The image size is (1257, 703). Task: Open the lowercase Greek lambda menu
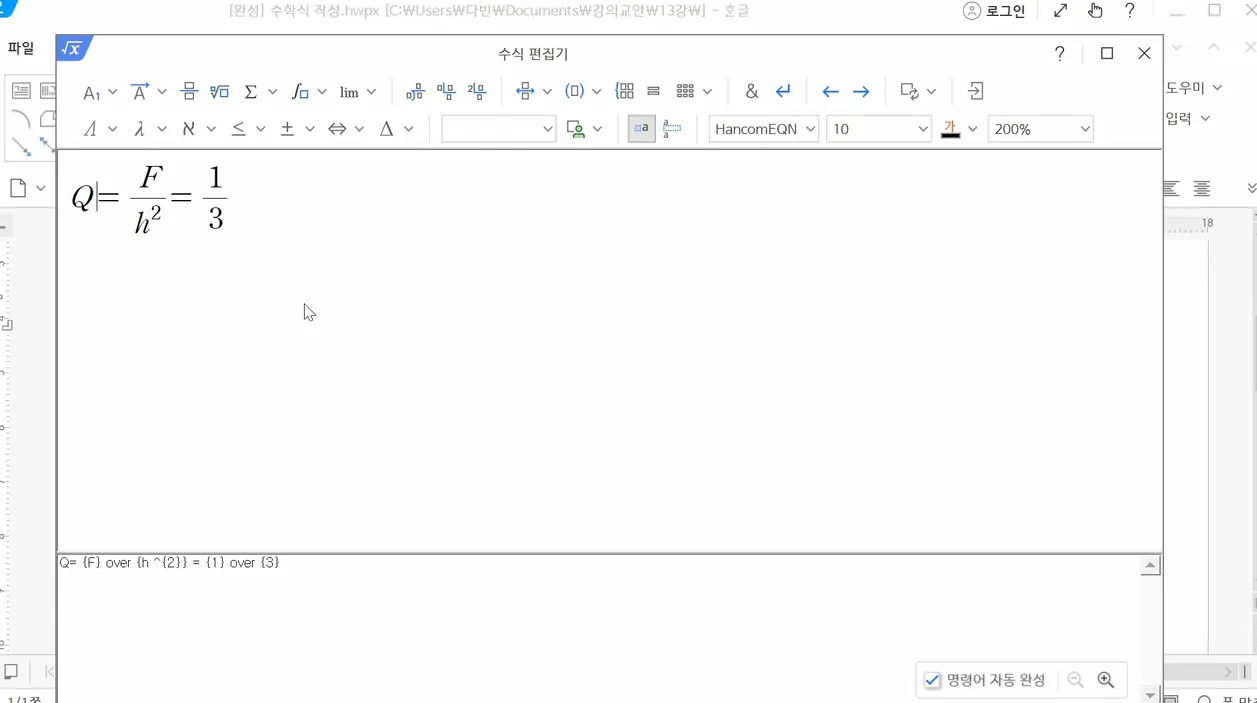149,129
